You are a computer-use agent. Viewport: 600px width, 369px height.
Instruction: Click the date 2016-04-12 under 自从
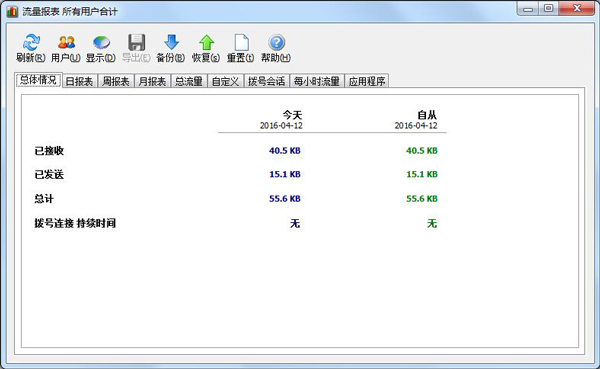pyautogui.click(x=416, y=126)
